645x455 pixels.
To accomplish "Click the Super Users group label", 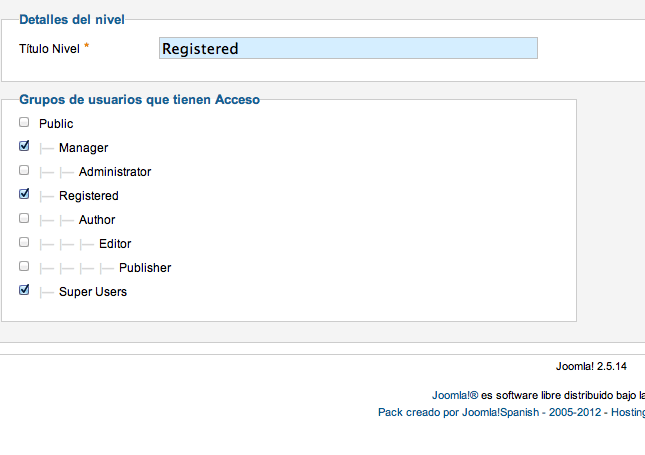I will 93,292.
